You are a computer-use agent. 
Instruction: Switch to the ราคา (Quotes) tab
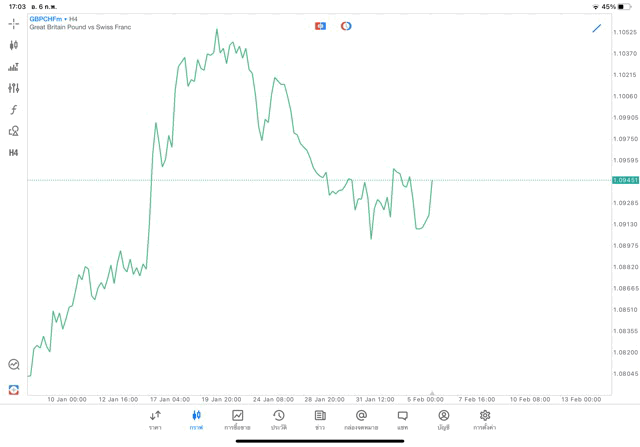(155, 419)
